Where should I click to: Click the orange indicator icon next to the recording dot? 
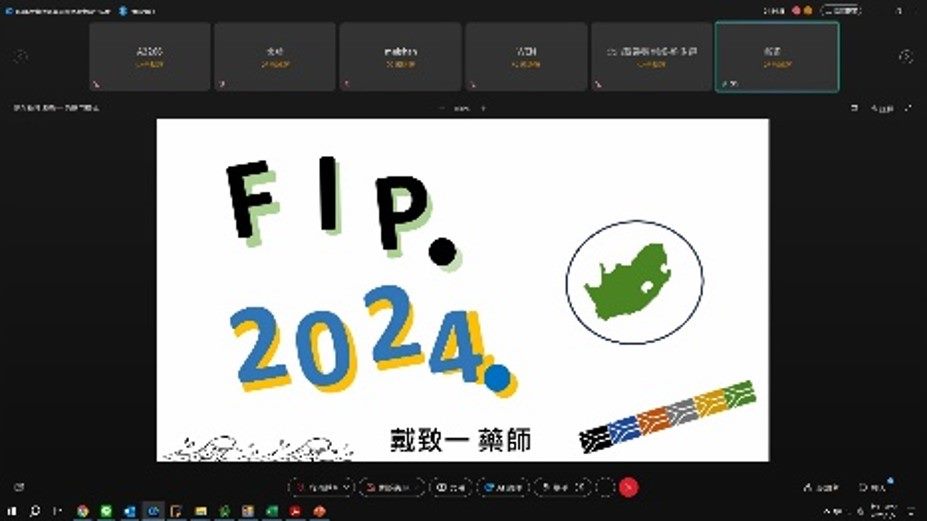808,11
